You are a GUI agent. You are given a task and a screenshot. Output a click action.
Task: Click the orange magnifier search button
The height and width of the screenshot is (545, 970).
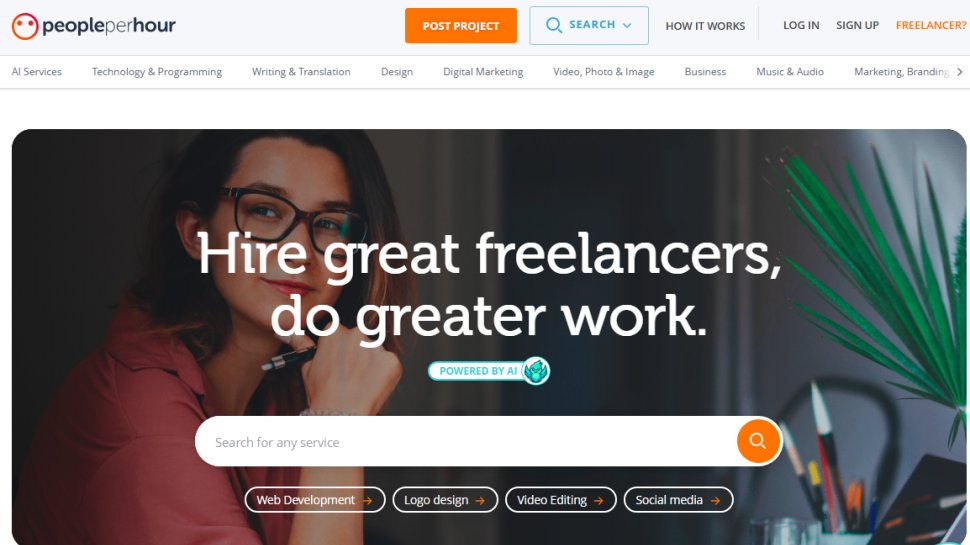point(758,441)
